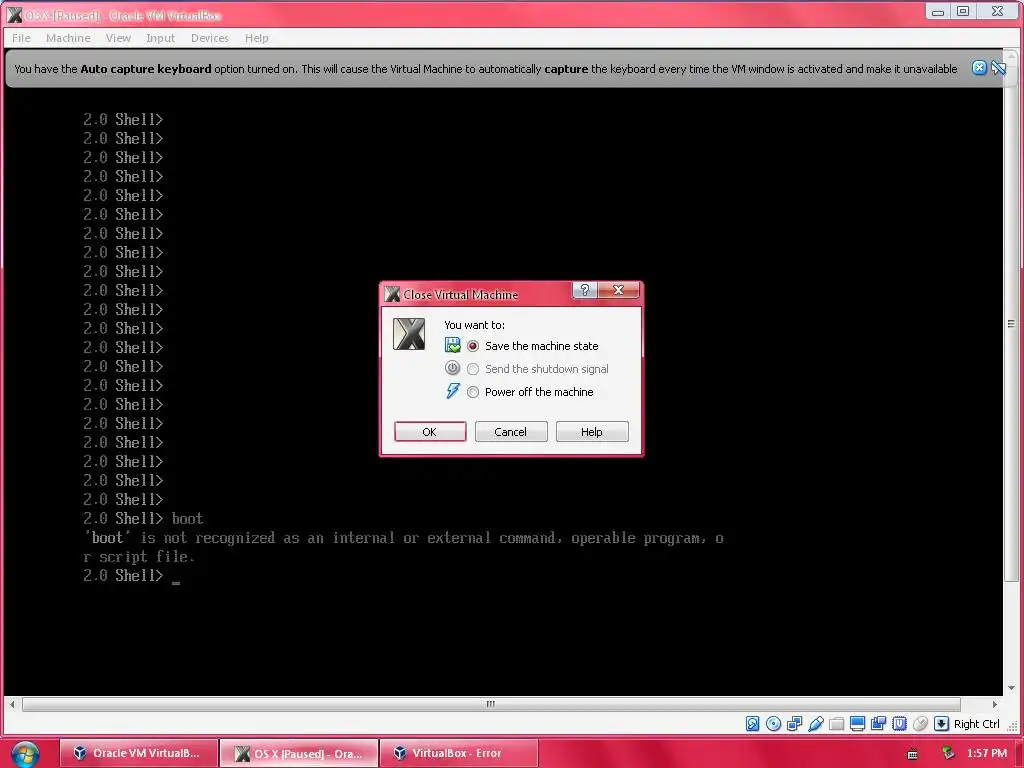Switch to Oracle VM VirtualBox taskbar item
1024x768 pixels.
point(138,753)
